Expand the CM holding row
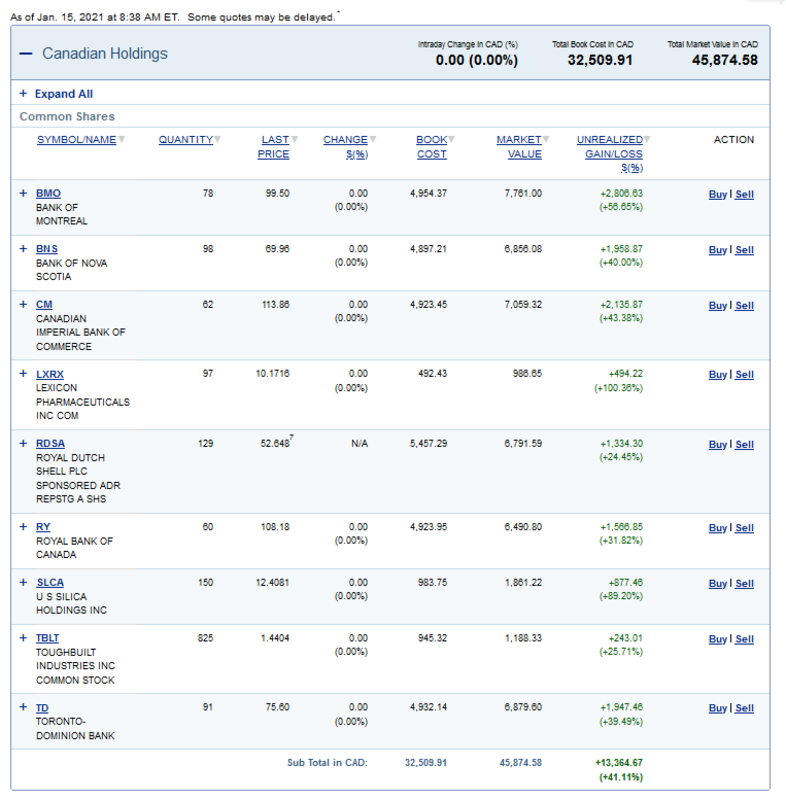 23,304
